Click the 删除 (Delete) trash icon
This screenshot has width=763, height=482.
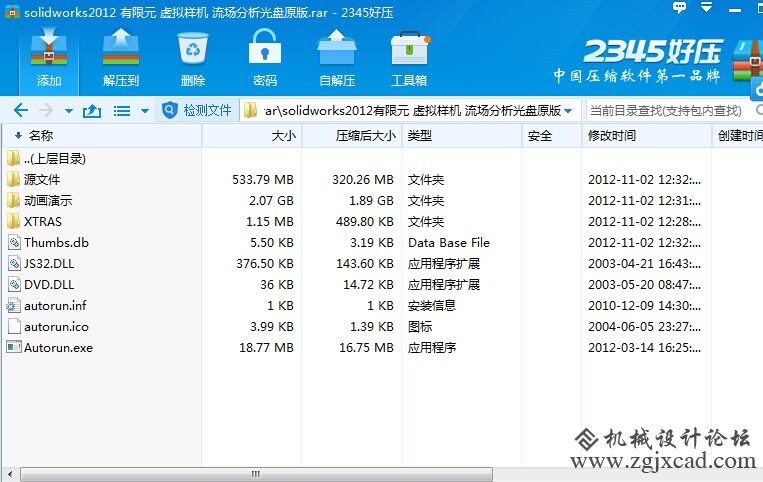[x=193, y=57]
